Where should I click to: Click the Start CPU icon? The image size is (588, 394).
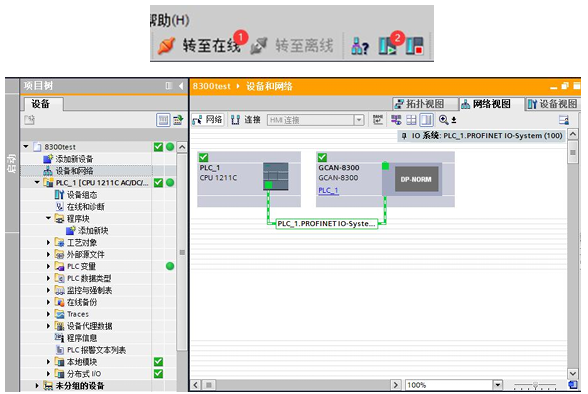[387, 46]
